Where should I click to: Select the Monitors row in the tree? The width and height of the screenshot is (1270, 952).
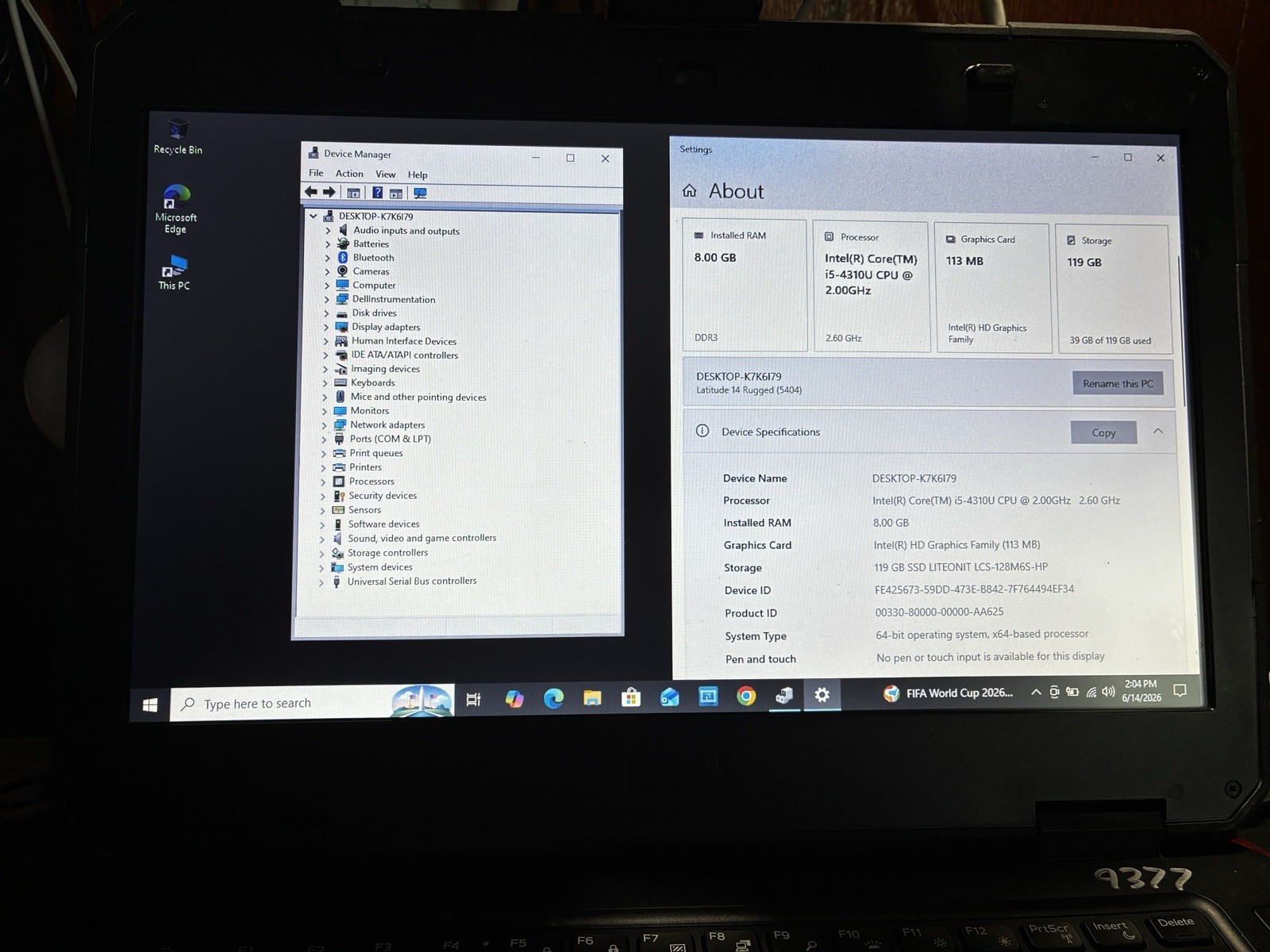click(362, 411)
